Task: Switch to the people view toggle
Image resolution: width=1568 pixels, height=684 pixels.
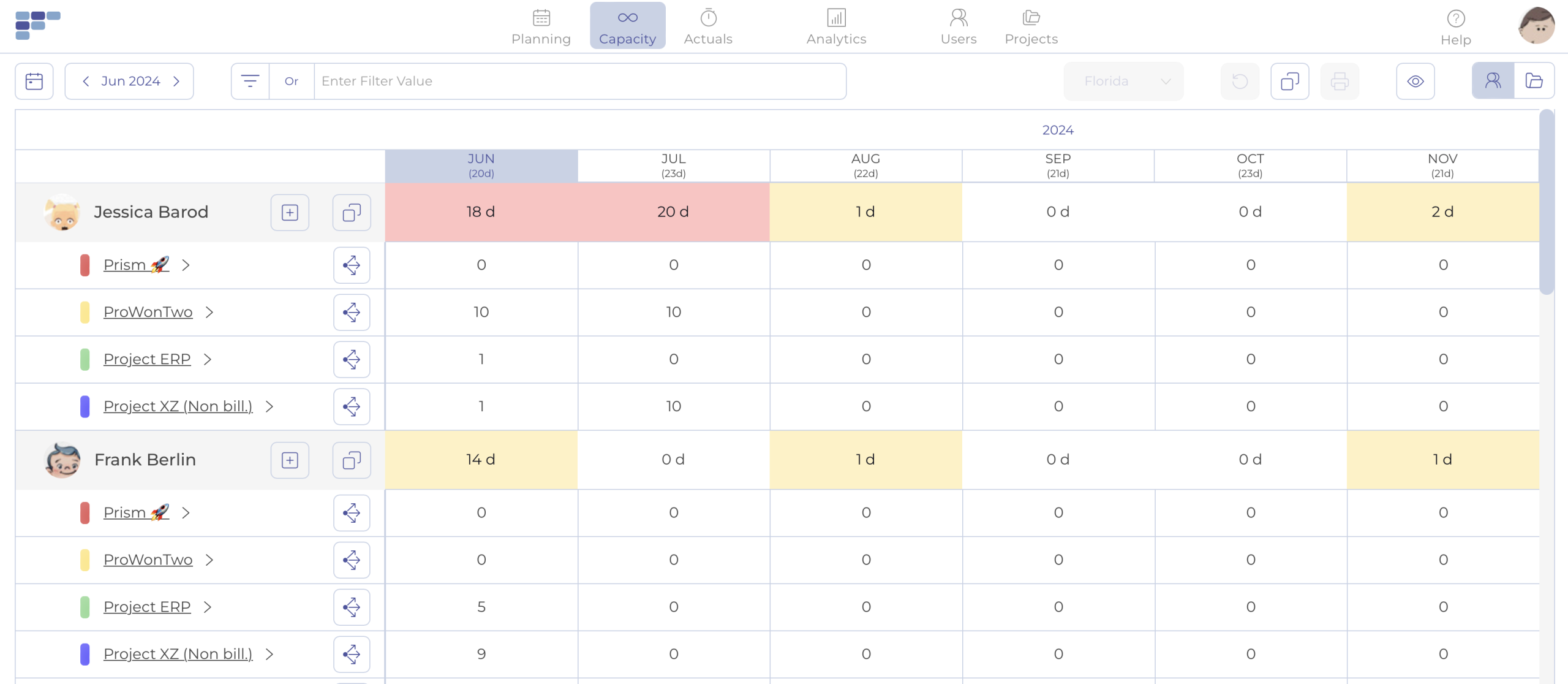Action: click(x=1493, y=81)
